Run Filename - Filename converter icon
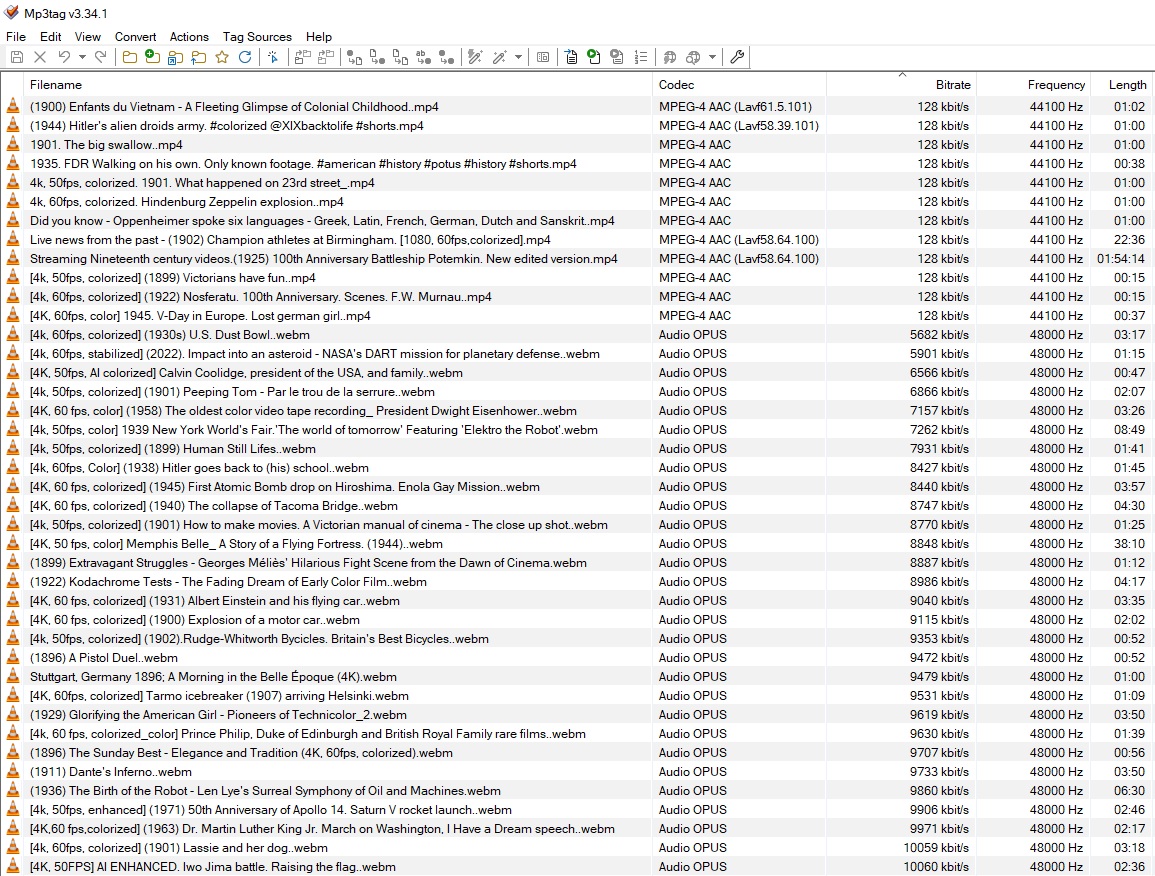1155x876 pixels. 401,57
